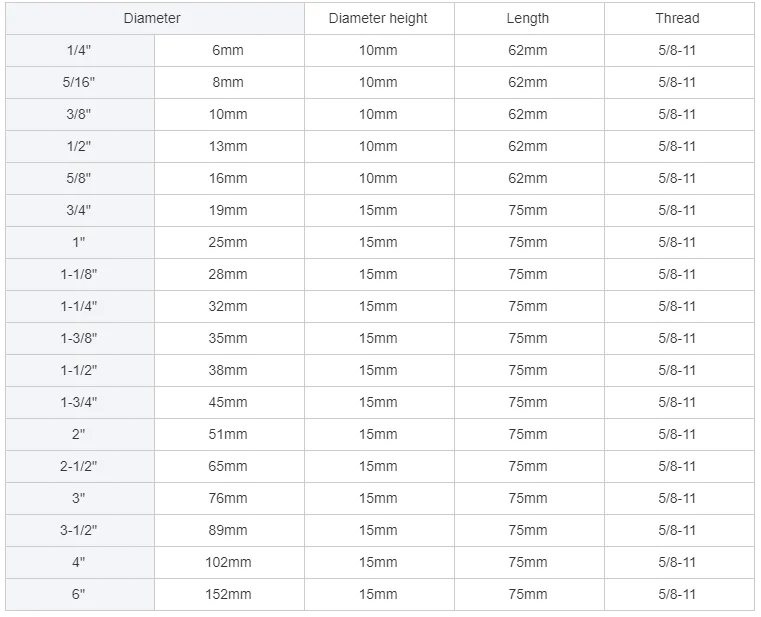Click the 5/16" diameter cell

[x=79, y=82]
